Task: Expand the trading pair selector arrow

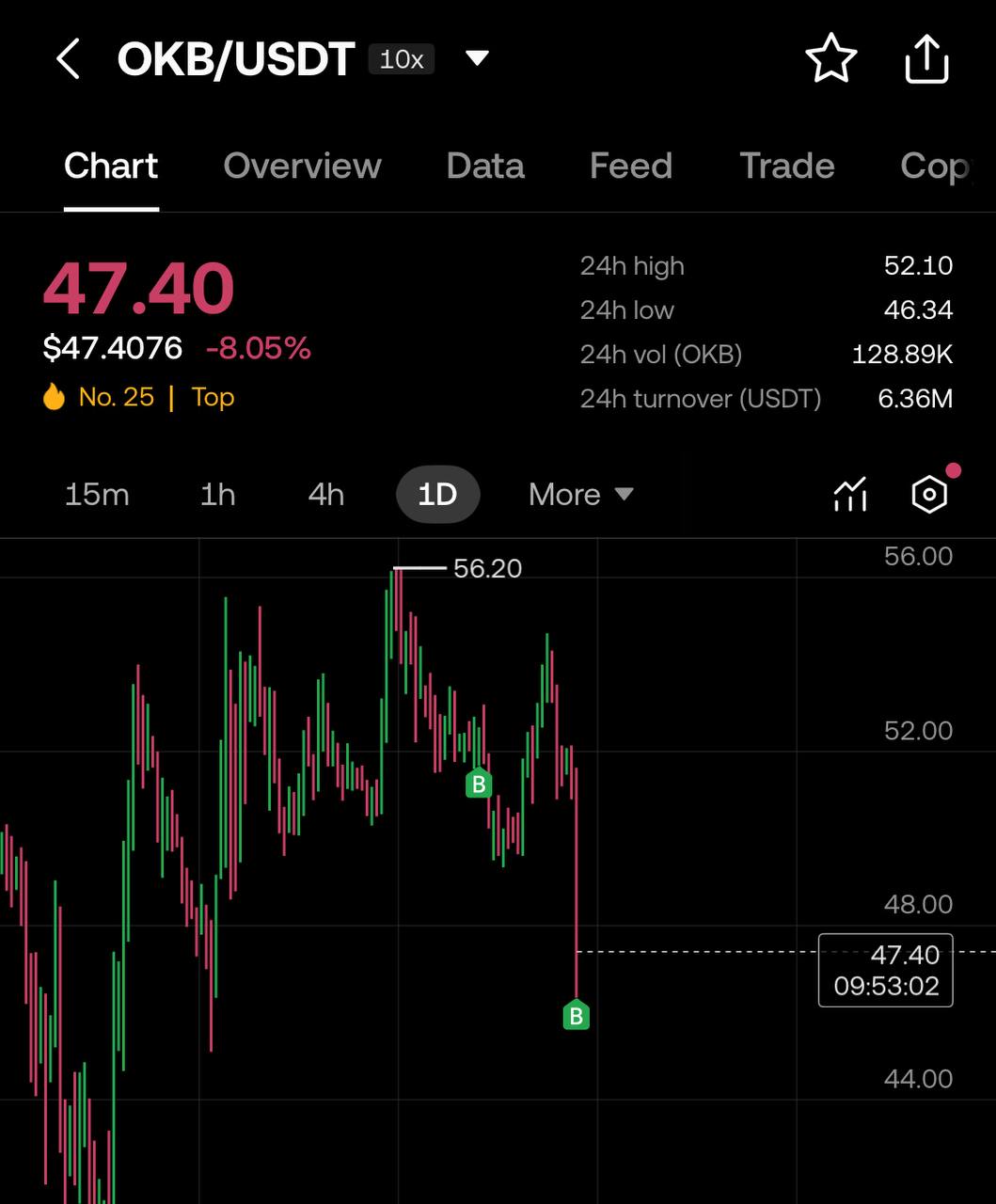Action: click(x=478, y=59)
